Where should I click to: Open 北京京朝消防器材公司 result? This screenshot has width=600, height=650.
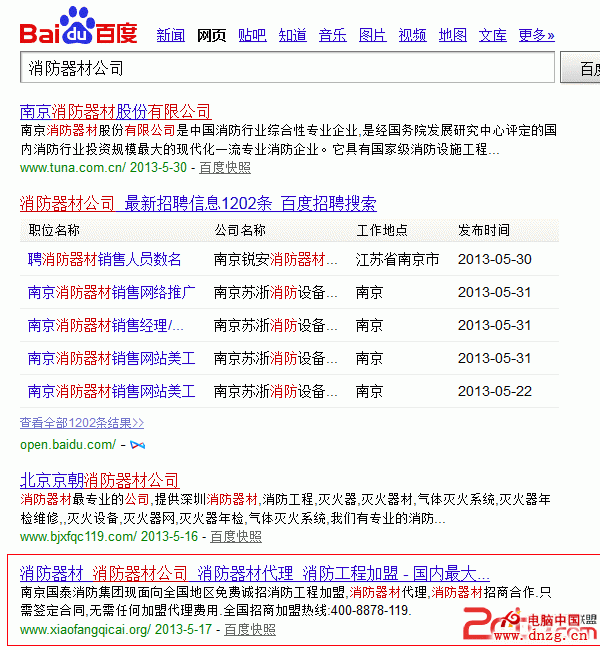pyautogui.click(x=100, y=480)
